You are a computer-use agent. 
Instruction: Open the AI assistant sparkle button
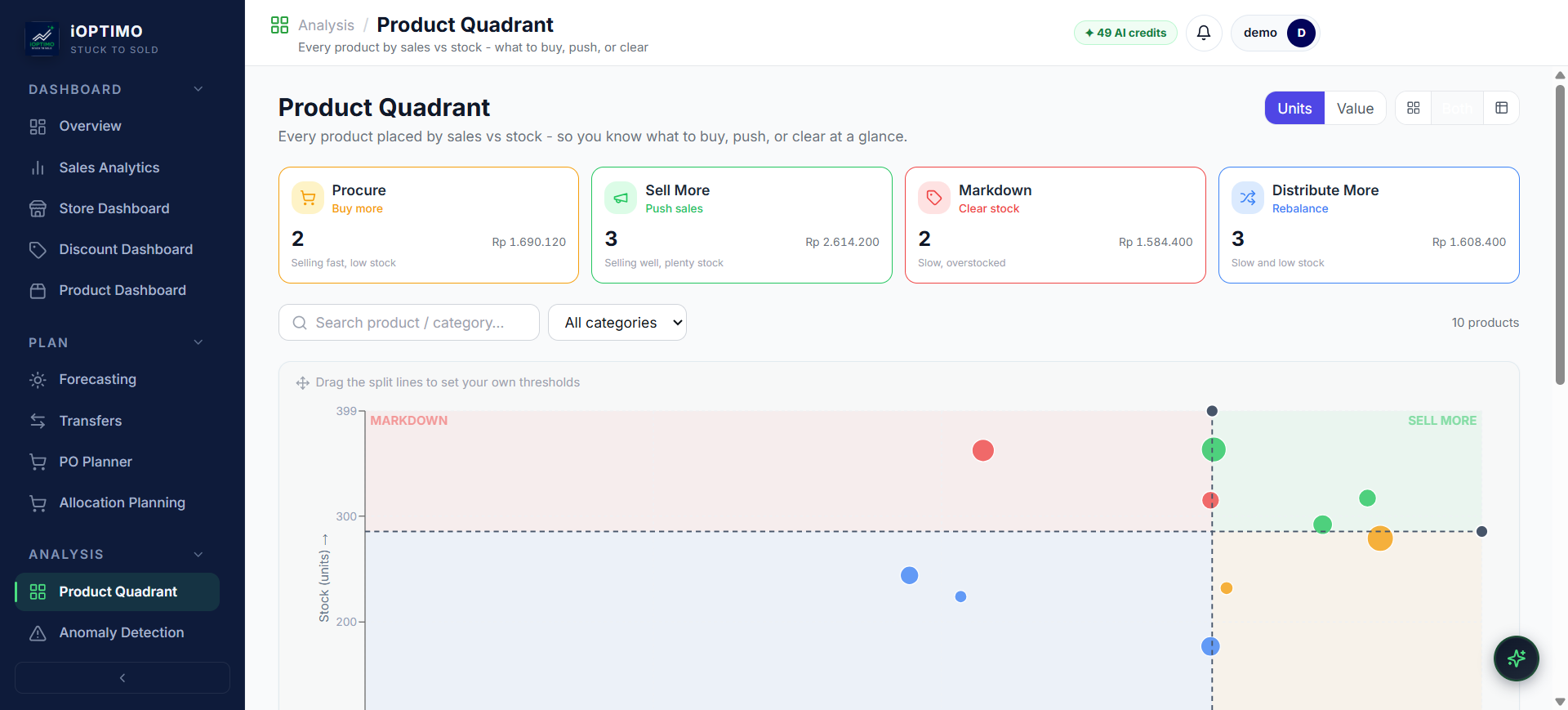pyautogui.click(x=1517, y=659)
